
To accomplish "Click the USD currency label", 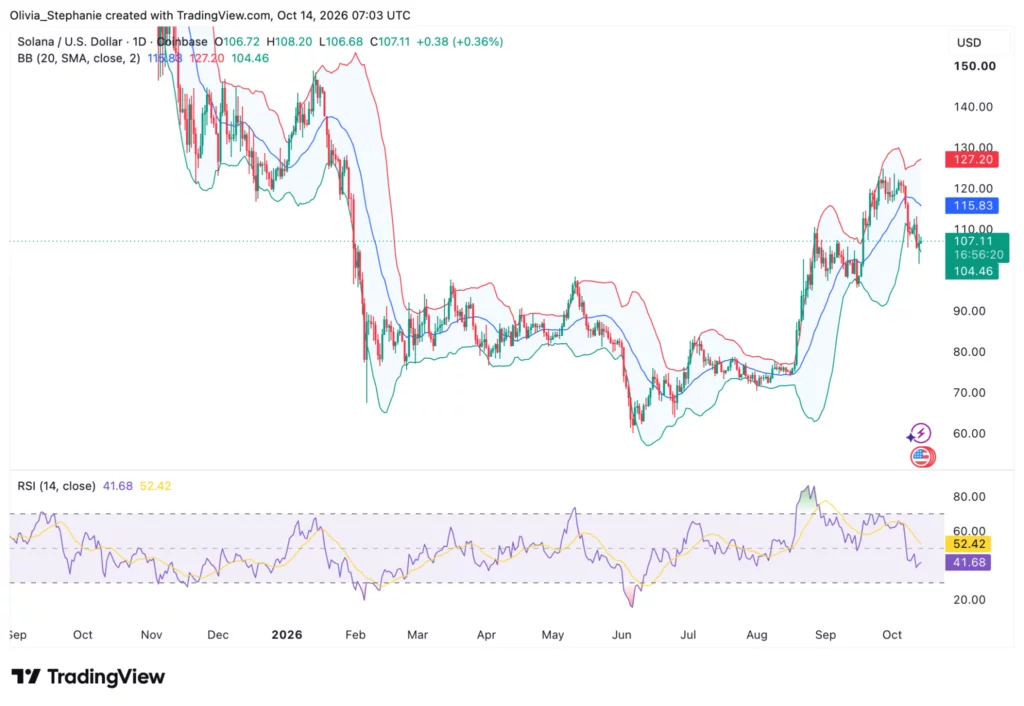I will pyautogui.click(x=969, y=42).
